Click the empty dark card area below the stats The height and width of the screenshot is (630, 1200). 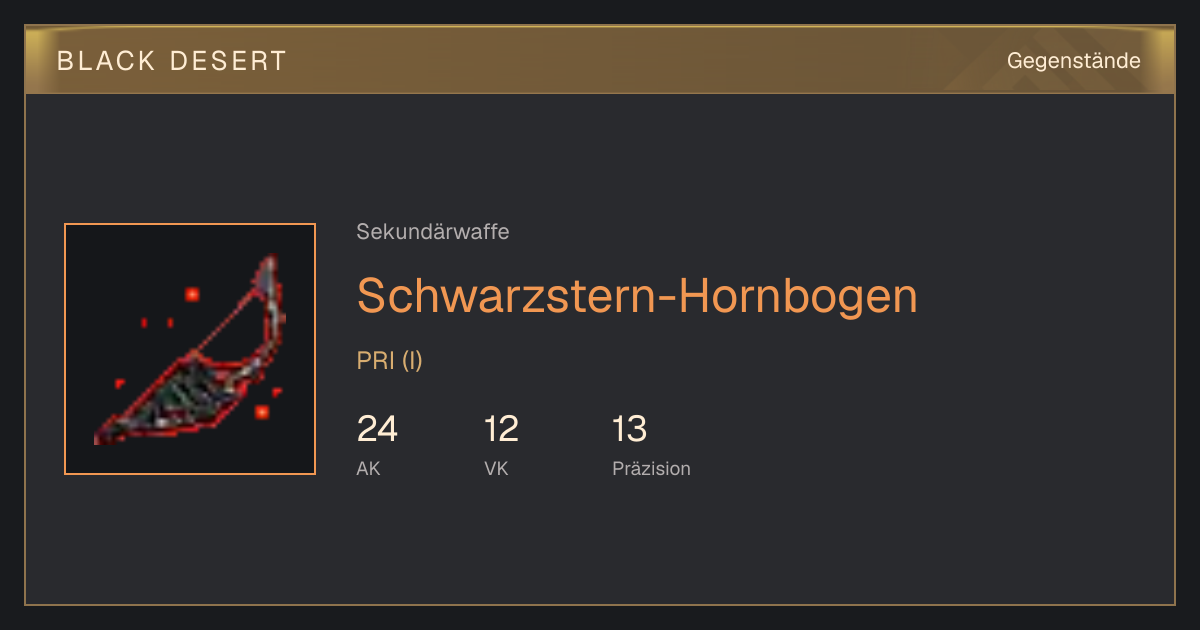600,545
